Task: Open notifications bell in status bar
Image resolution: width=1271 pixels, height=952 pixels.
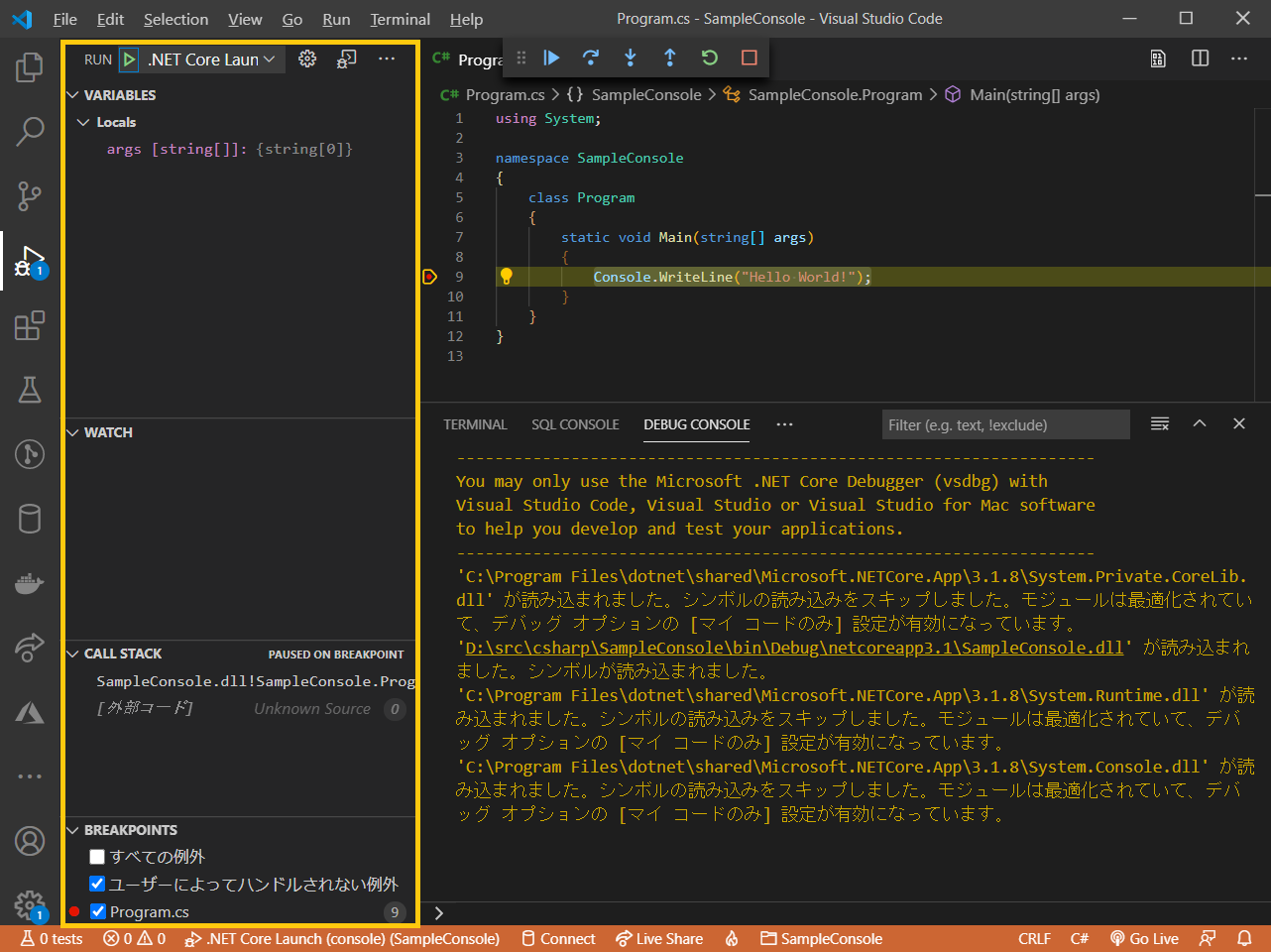Action: [x=1244, y=939]
